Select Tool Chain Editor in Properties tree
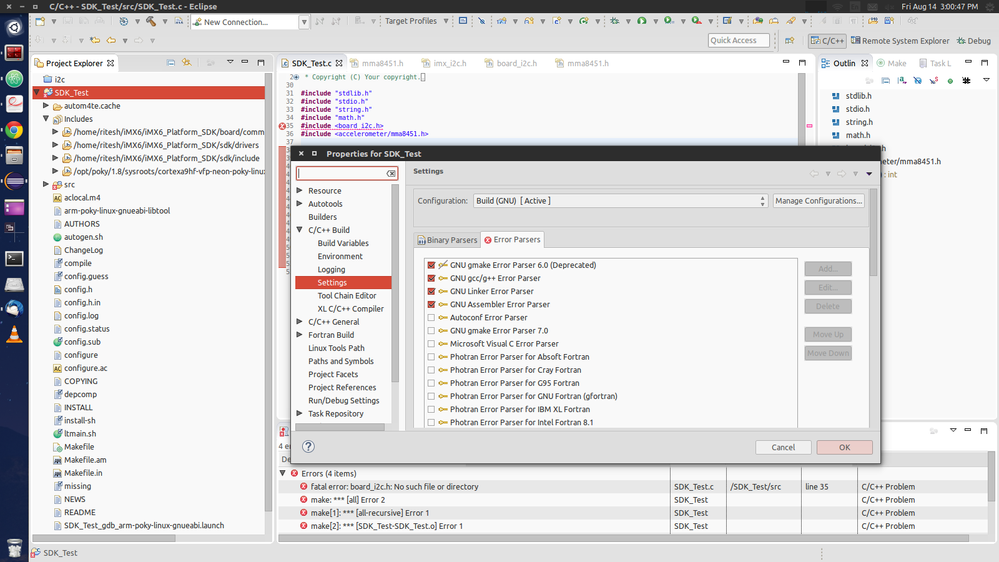The height and width of the screenshot is (562, 999). point(347,296)
